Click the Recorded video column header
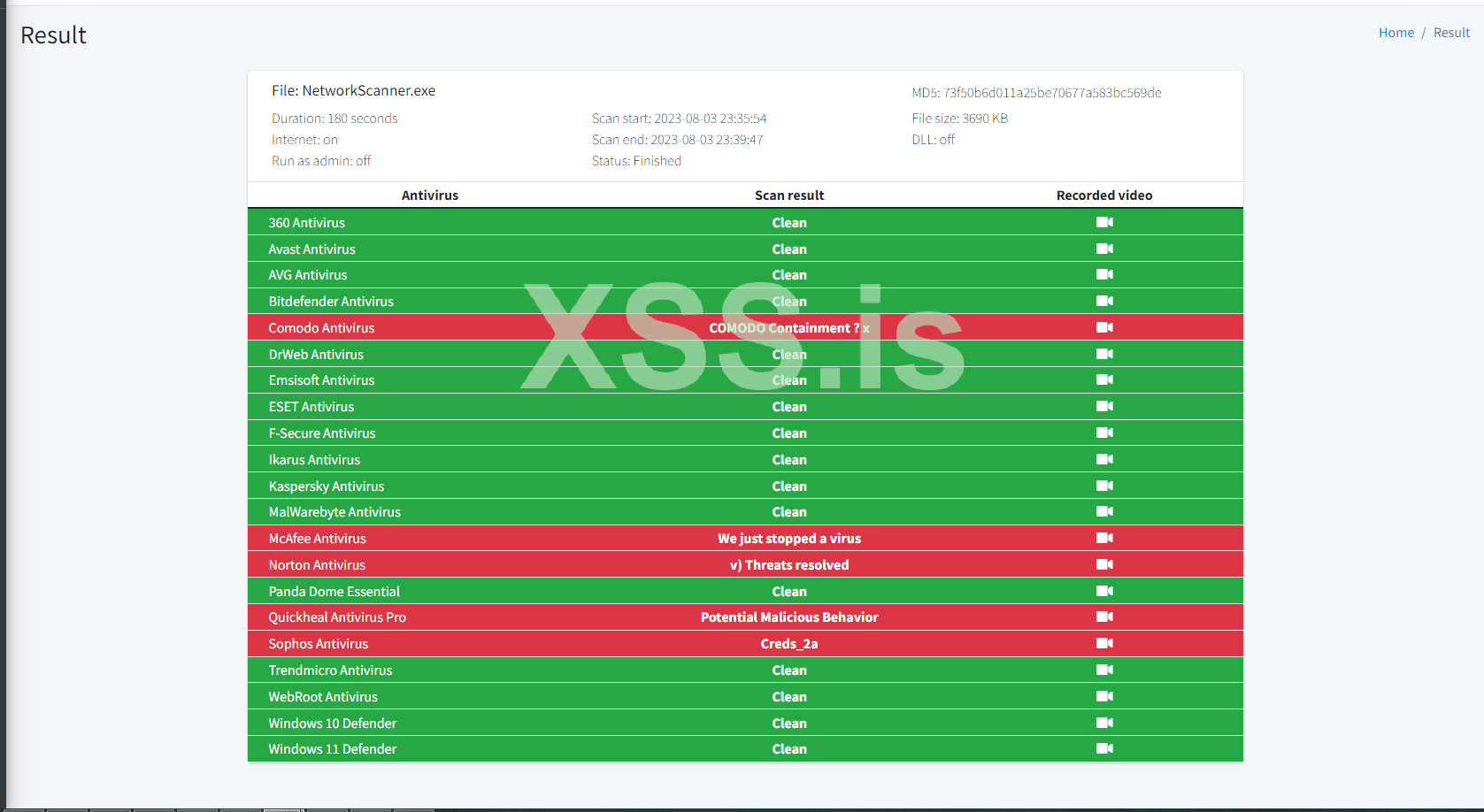The width and height of the screenshot is (1484, 812). tap(1104, 195)
